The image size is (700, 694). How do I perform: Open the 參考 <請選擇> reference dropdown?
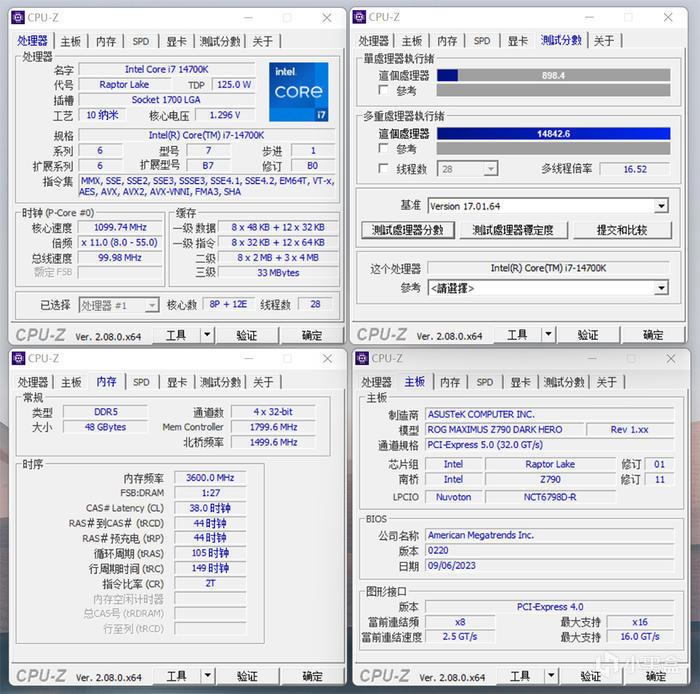coord(662,288)
